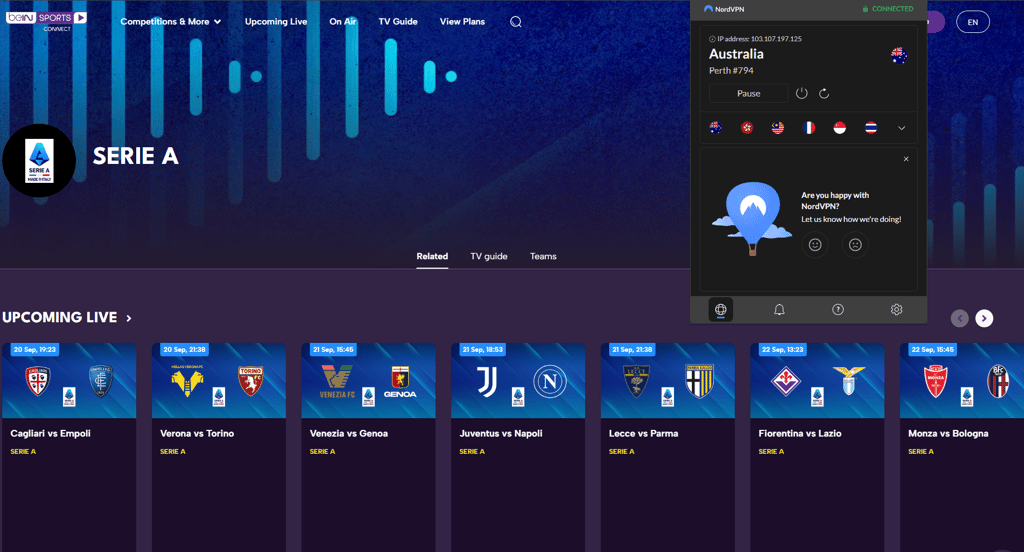Show previous matches with the carousel left arrow

959,318
